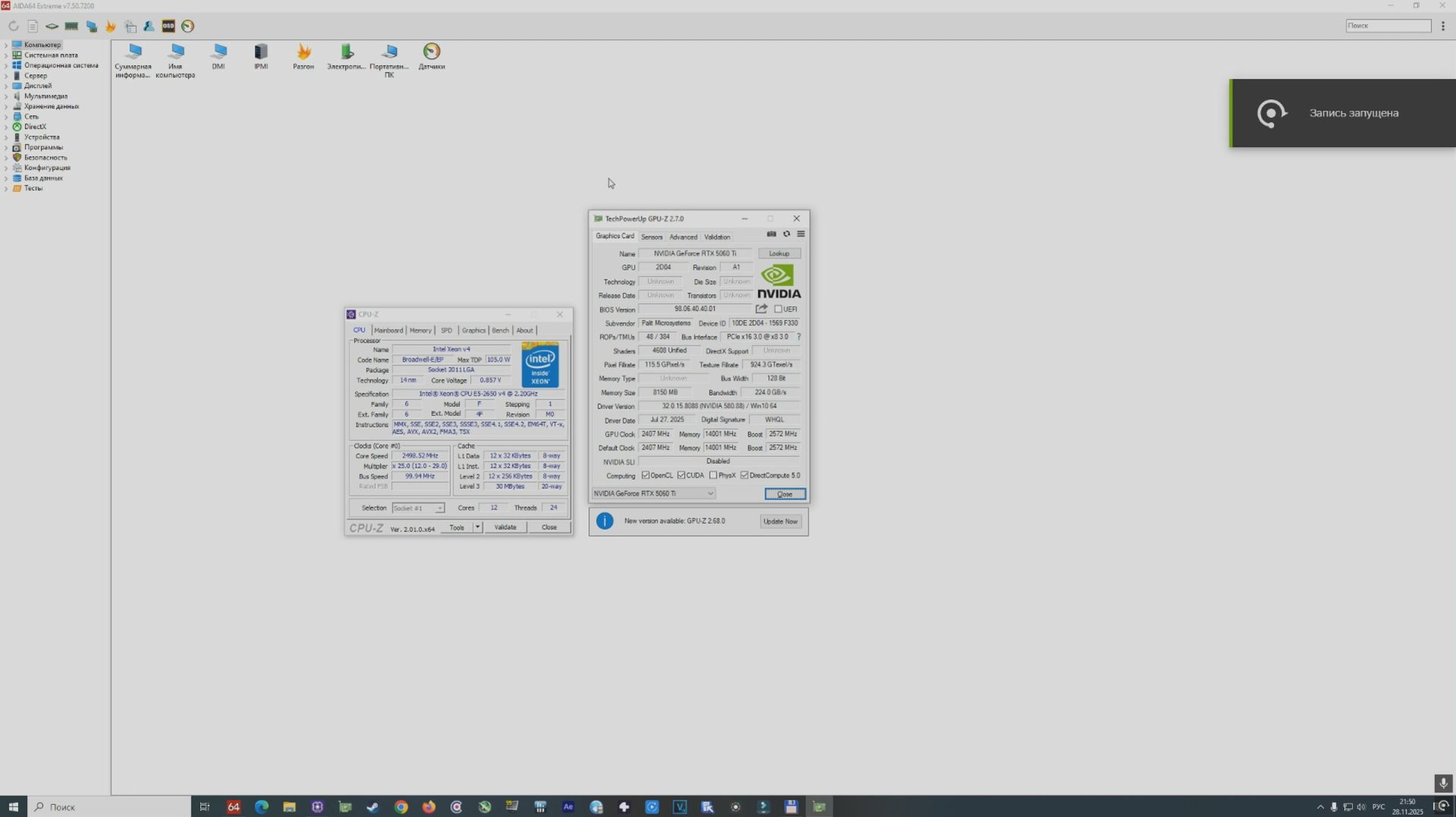
Task: Click the Lookup button in GPU-Z
Action: [x=779, y=253]
